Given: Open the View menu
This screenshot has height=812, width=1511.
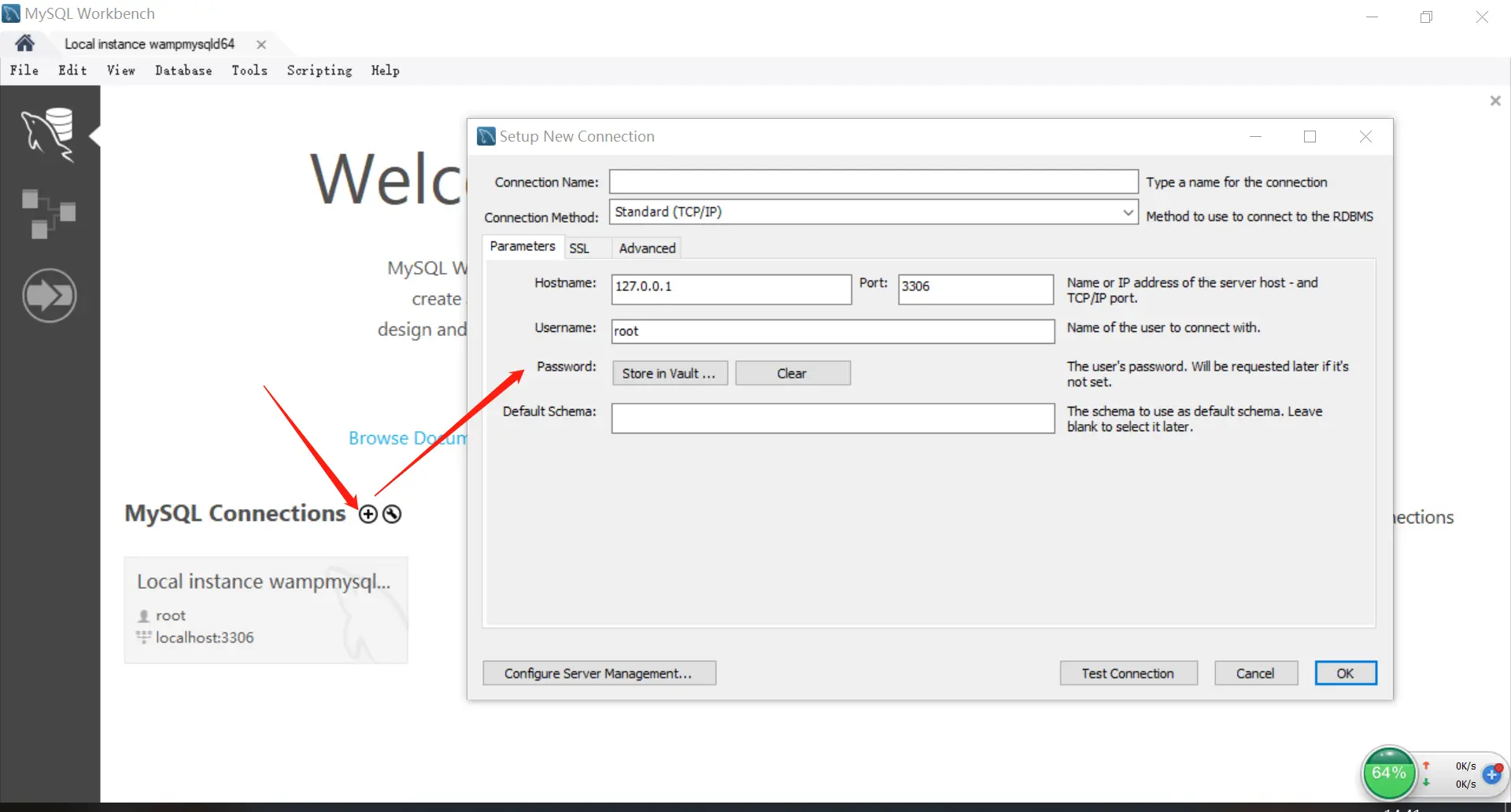Looking at the screenshot, I should tap(121, 70).
